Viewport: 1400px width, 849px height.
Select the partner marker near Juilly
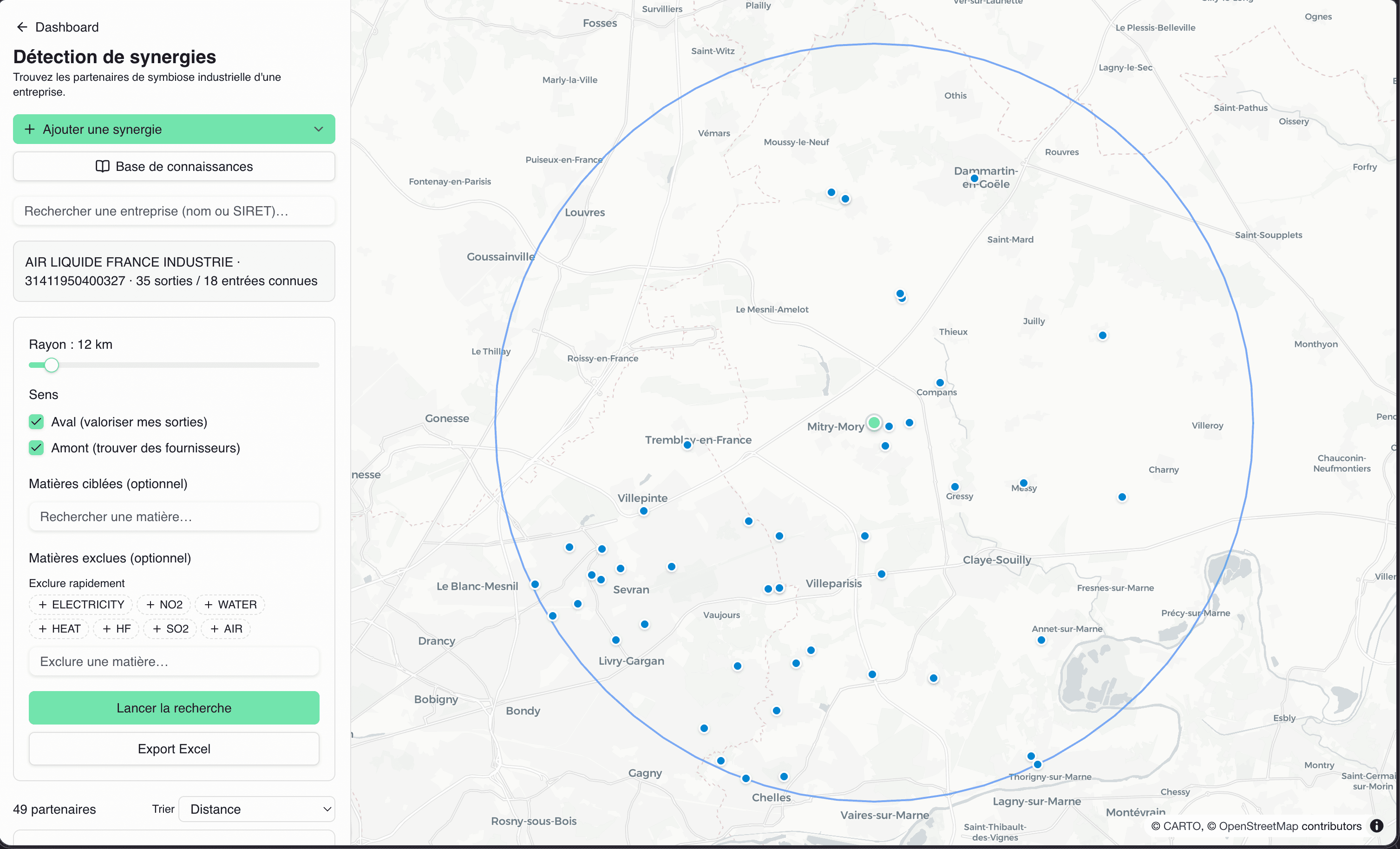1103,336
